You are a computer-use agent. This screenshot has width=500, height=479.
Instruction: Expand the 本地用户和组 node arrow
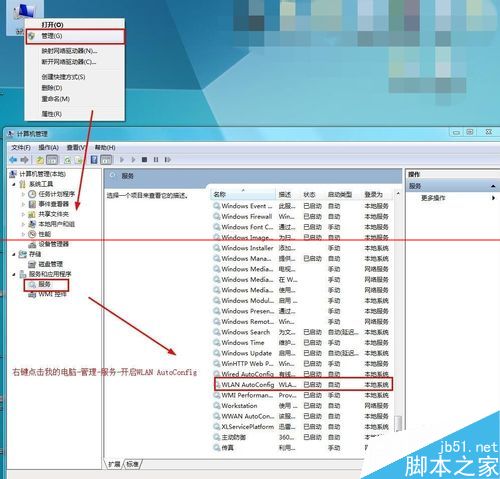(23, 224)
